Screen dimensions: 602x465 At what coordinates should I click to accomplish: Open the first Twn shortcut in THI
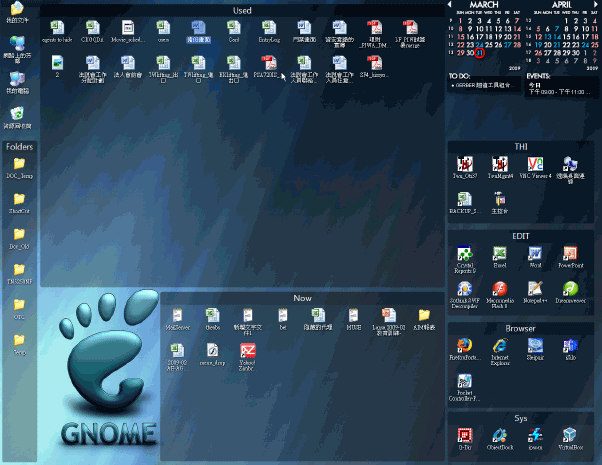pyautogui.click(x=465, y=168)
